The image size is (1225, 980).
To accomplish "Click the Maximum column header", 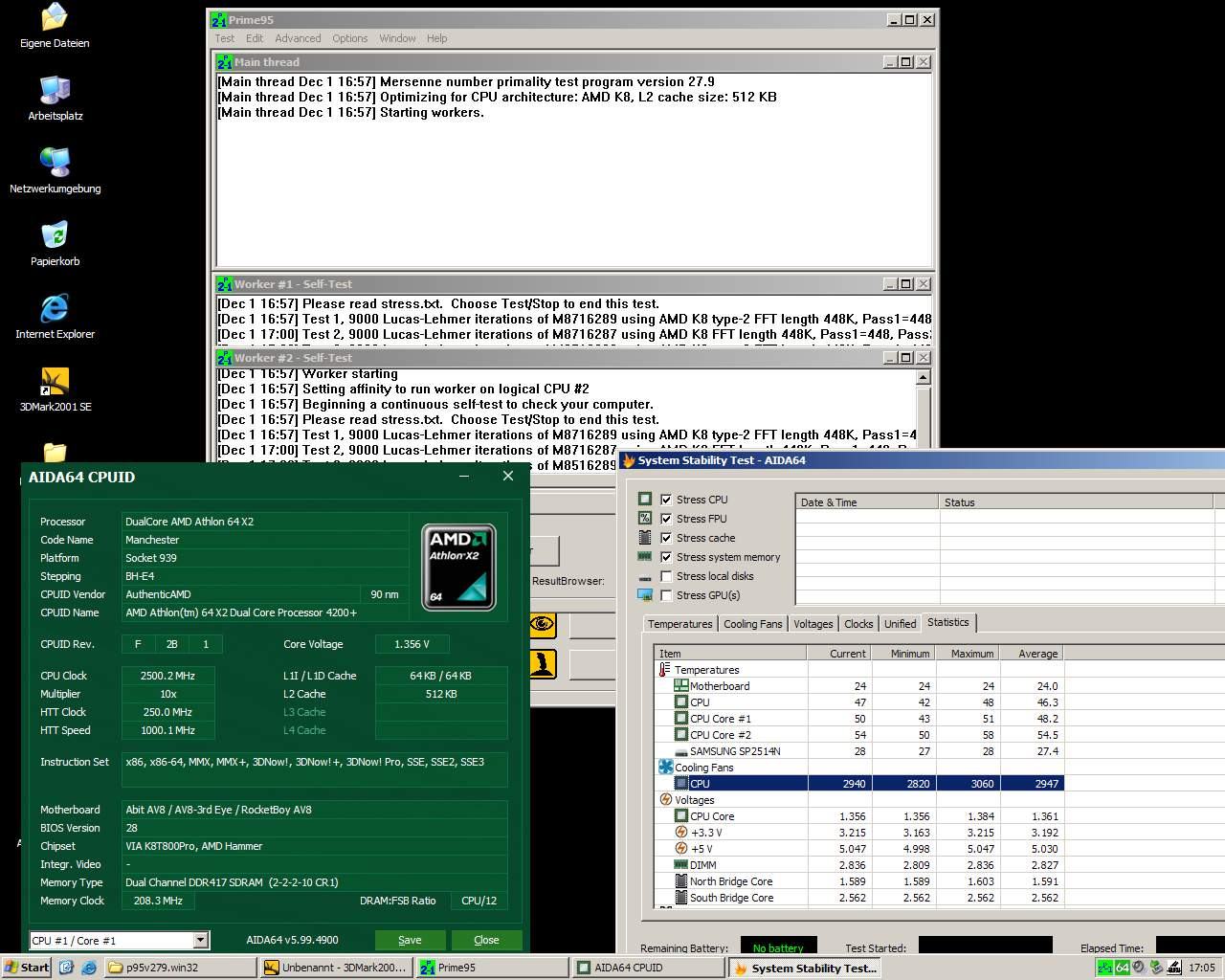I will (x=967, y=654).
